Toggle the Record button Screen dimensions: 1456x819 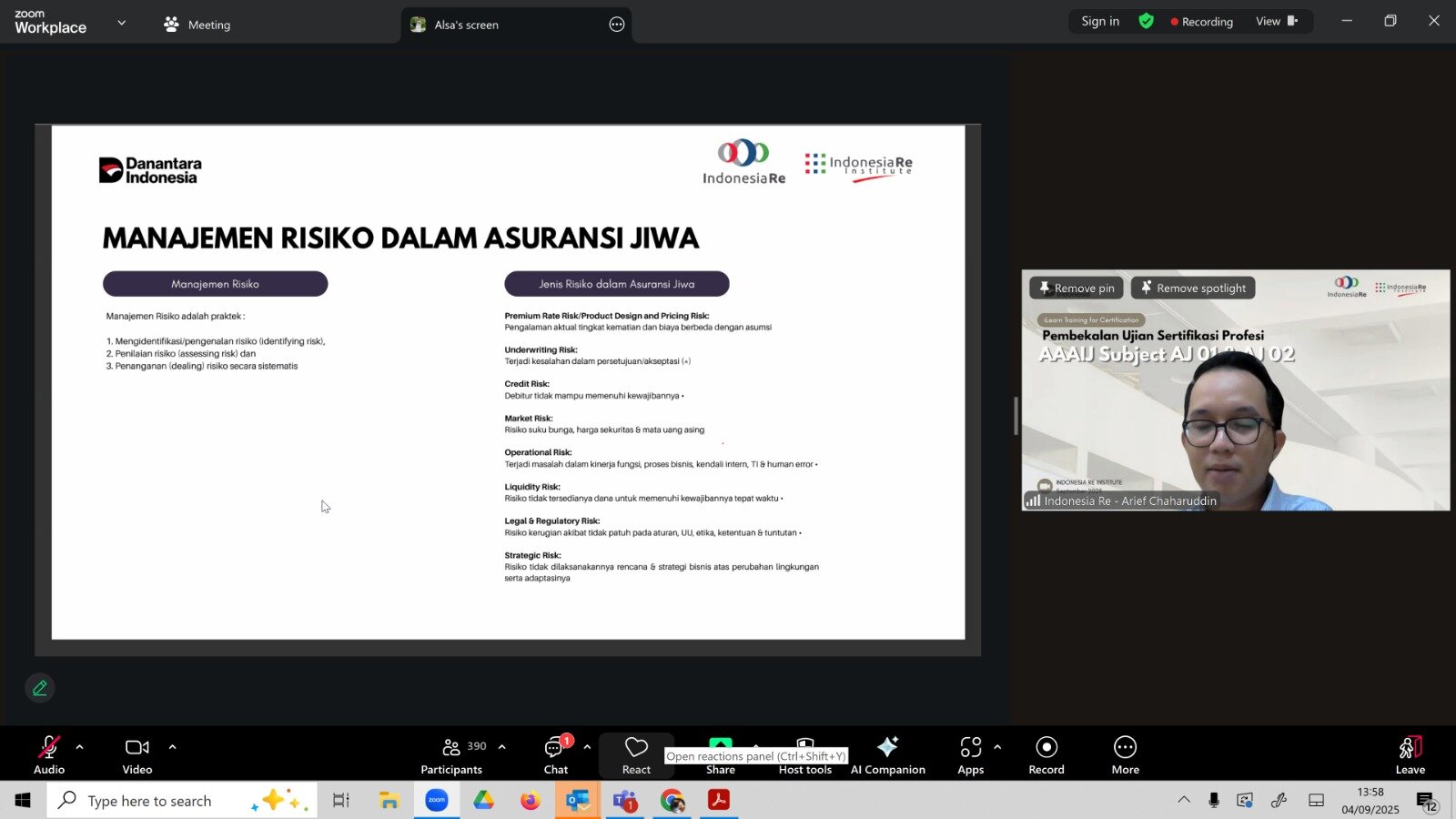(x=1046, y=755)
